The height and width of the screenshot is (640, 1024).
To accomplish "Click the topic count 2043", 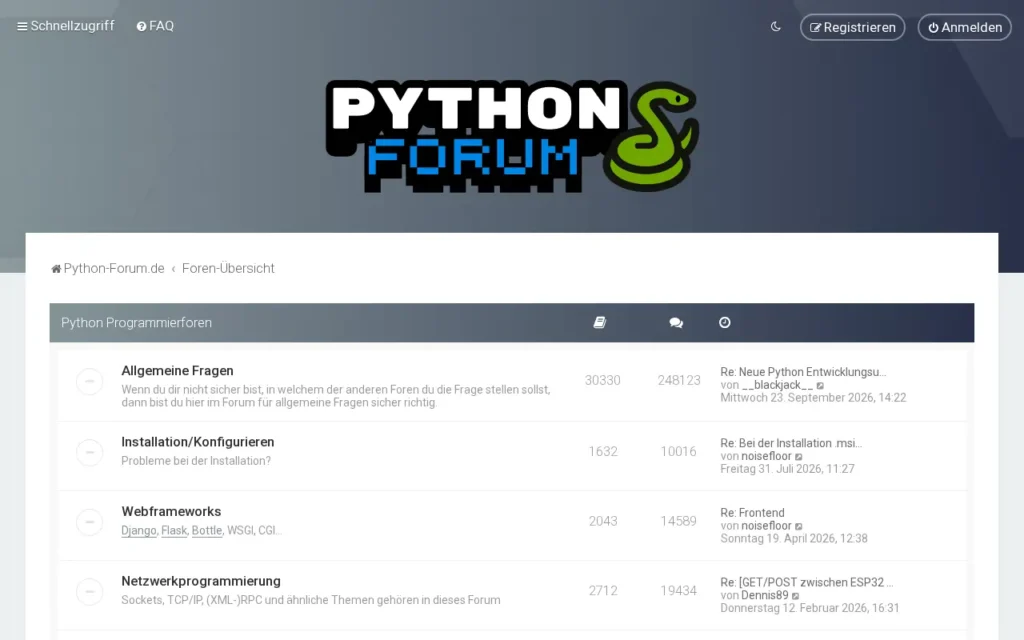I will pyautogui.click(x=603, y=521).
